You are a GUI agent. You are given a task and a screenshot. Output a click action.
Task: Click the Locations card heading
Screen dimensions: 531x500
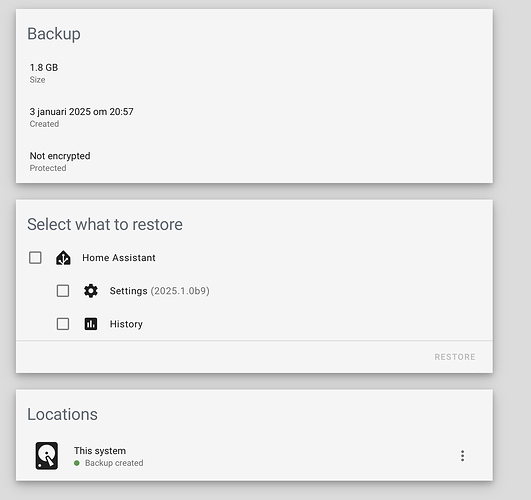click(62, 414)
